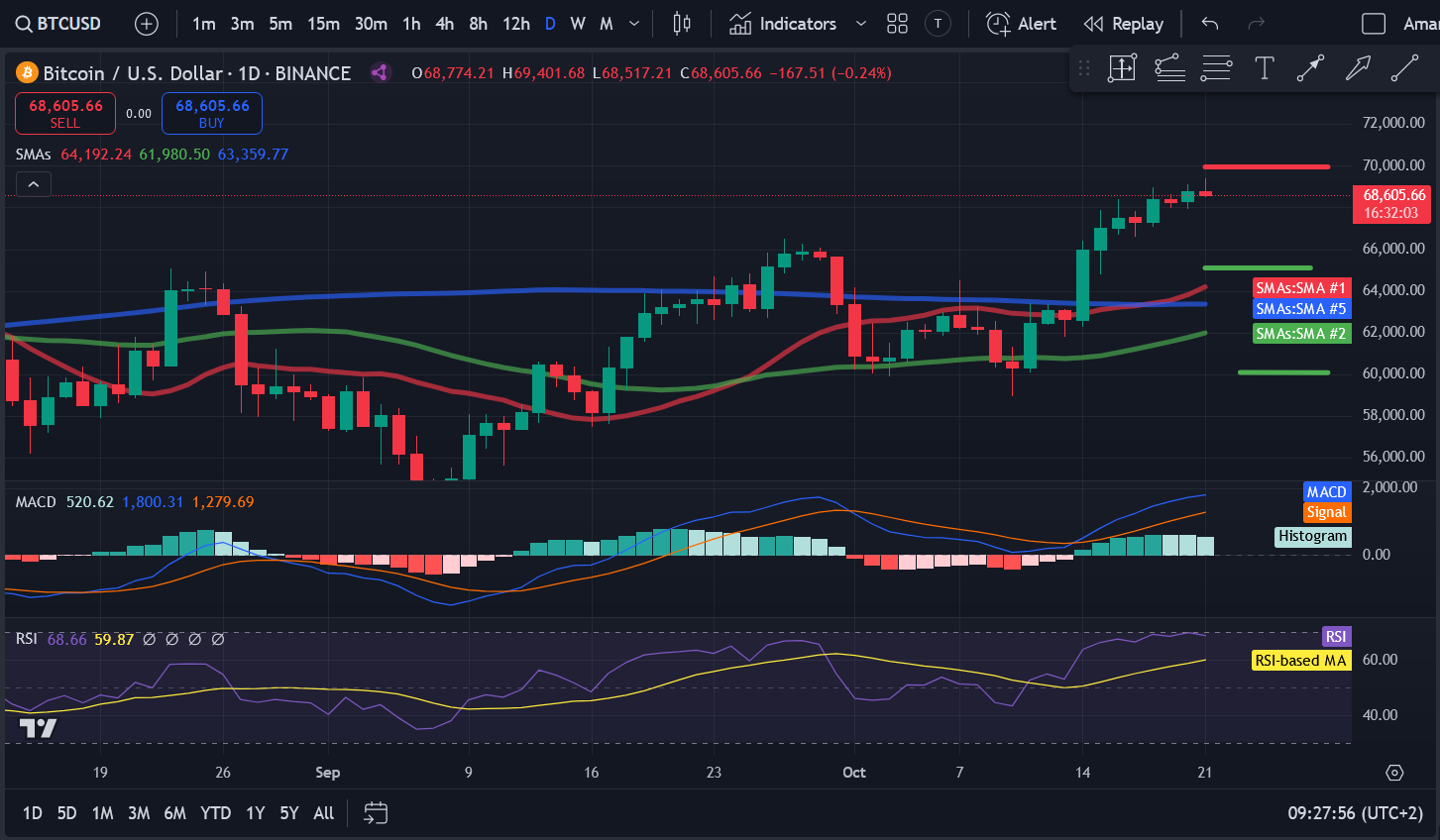Screen dimensions: 1440x840
Task: Open the chart layout setup square icon
Action: (x=1374, y=24)
